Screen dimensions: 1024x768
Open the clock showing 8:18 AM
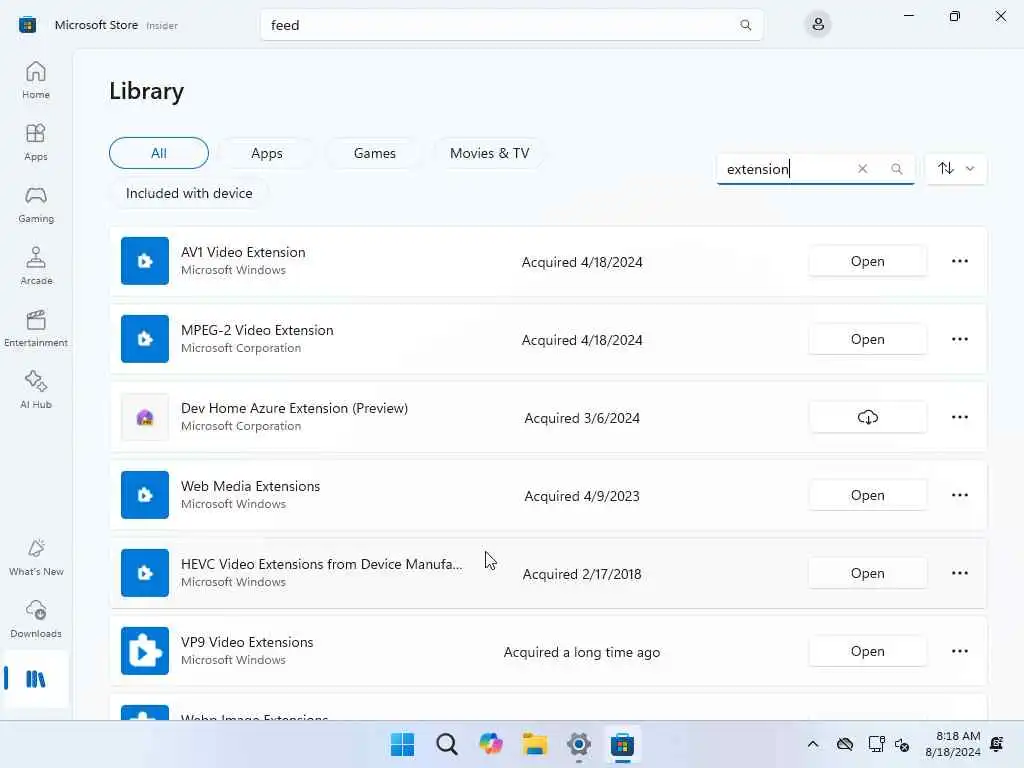[x=952, y=744]
